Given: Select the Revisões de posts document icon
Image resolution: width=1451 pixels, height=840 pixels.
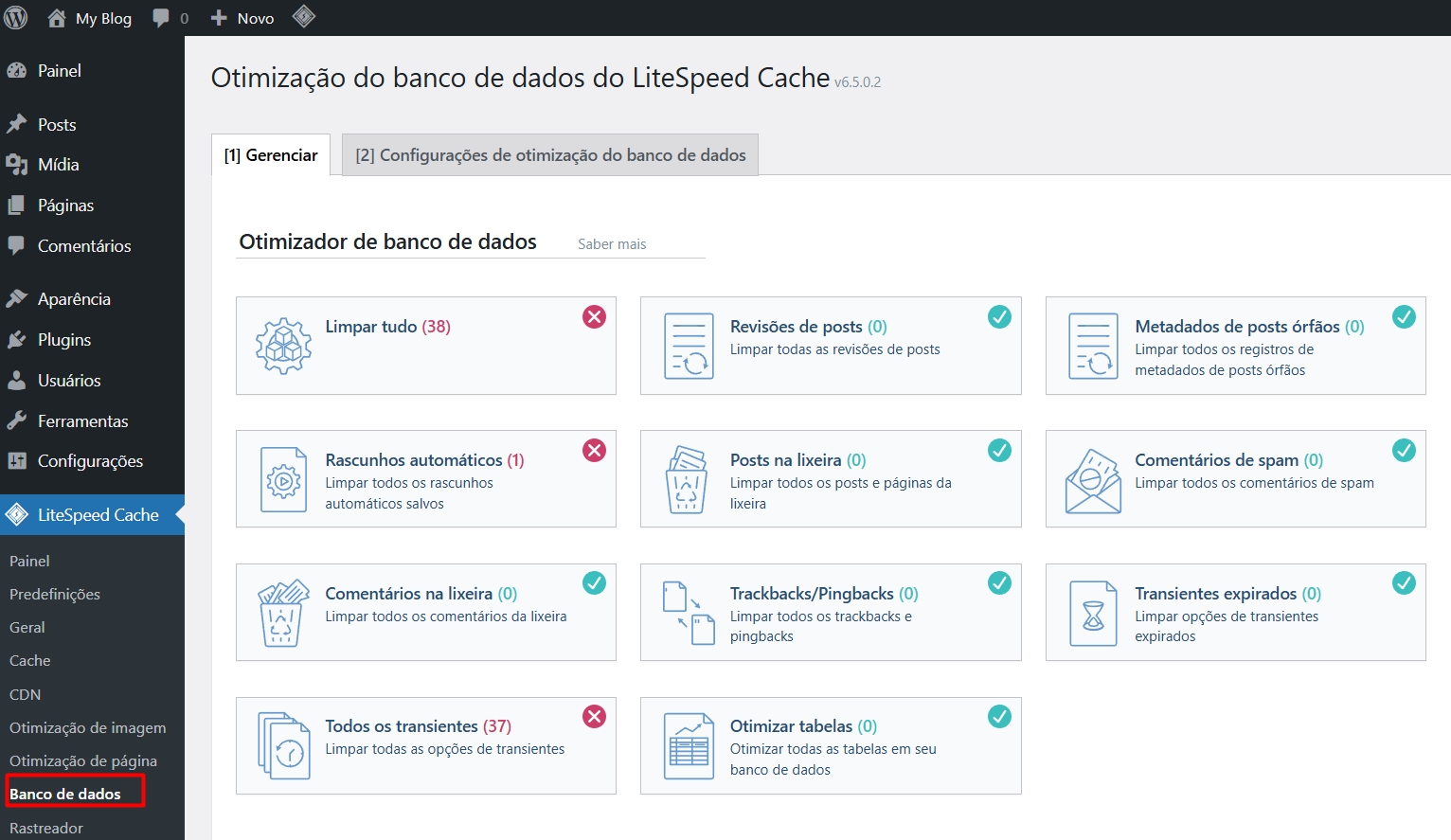Looking at the screenshot, I should 688,347.
